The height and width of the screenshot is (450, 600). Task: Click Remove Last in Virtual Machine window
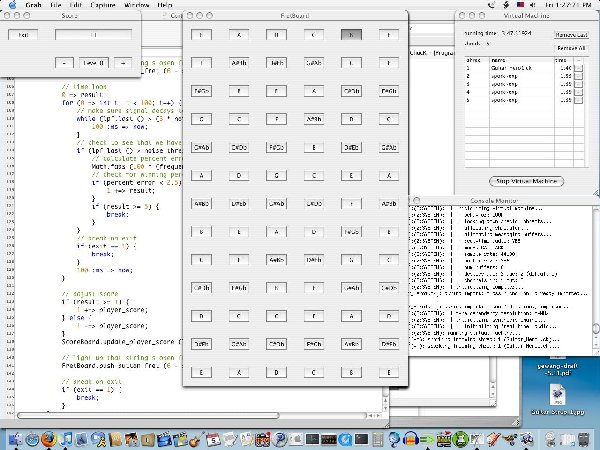coord(571,35)
